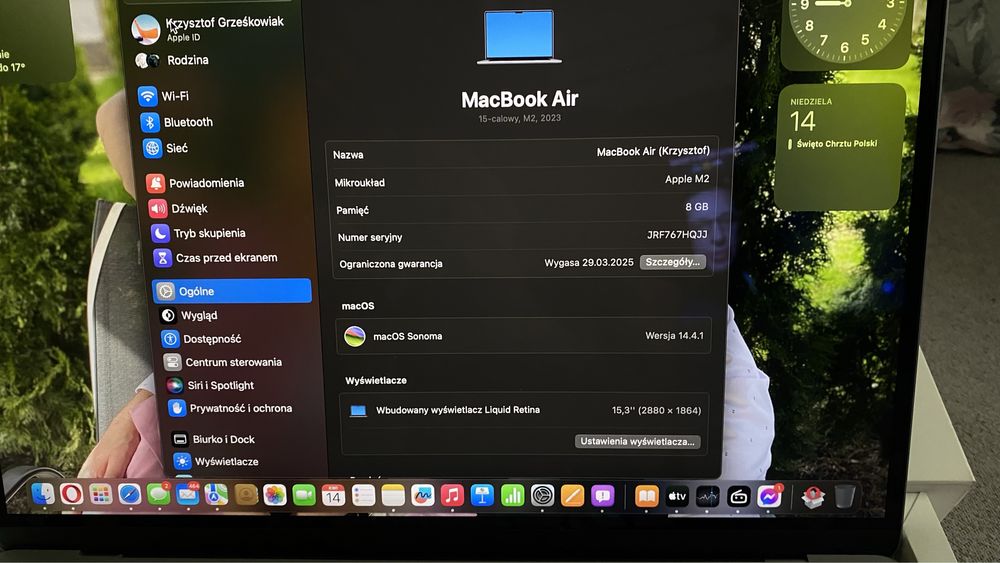The image size is (1000, 563).
Task: Open Finder from the Dock
Action: pos(43,494)
